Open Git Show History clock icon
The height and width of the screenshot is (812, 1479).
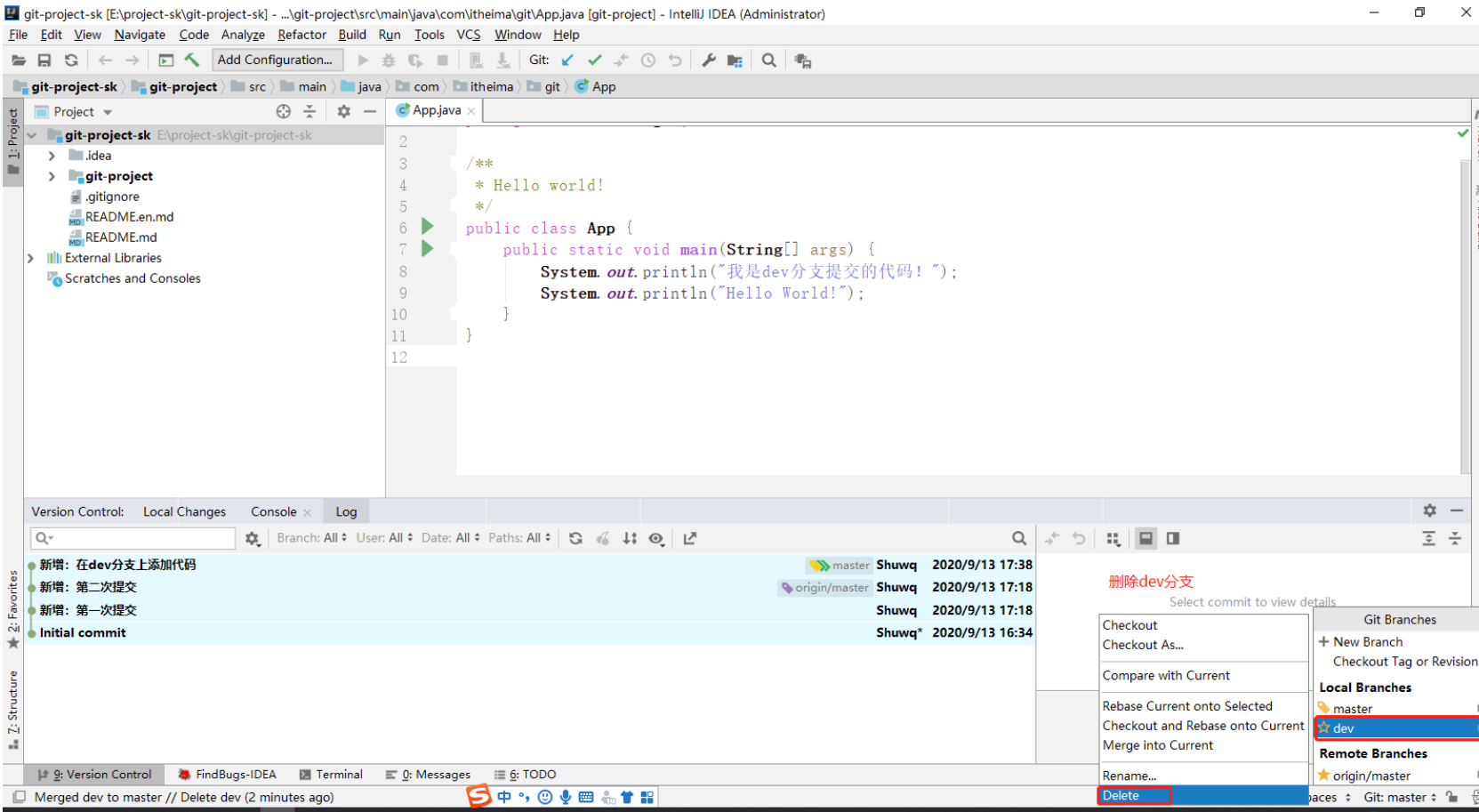(x=648, y=60)
